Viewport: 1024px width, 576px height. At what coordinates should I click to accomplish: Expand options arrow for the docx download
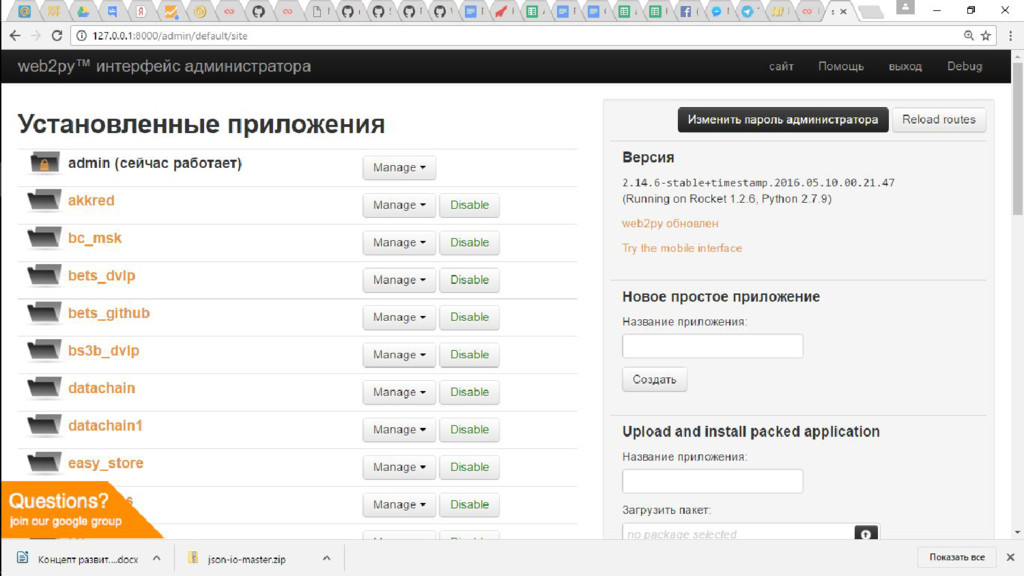pos(157,558)
